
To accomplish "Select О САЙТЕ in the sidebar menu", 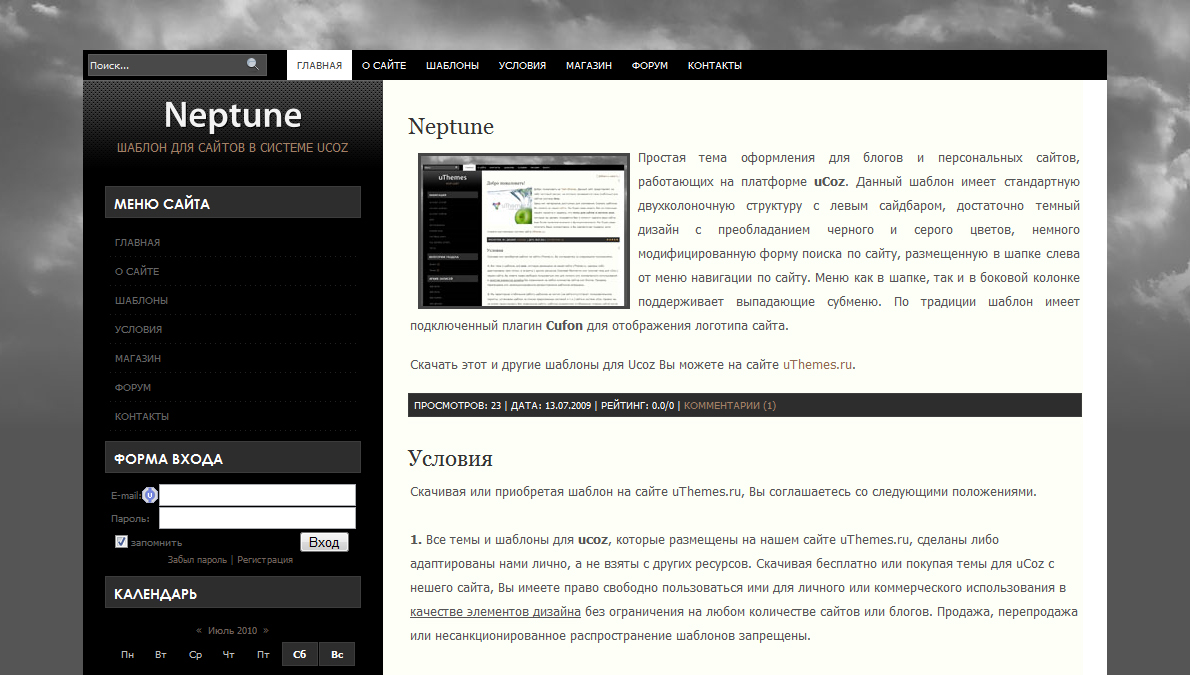I will pyautogui.click(x=137, y=271).
